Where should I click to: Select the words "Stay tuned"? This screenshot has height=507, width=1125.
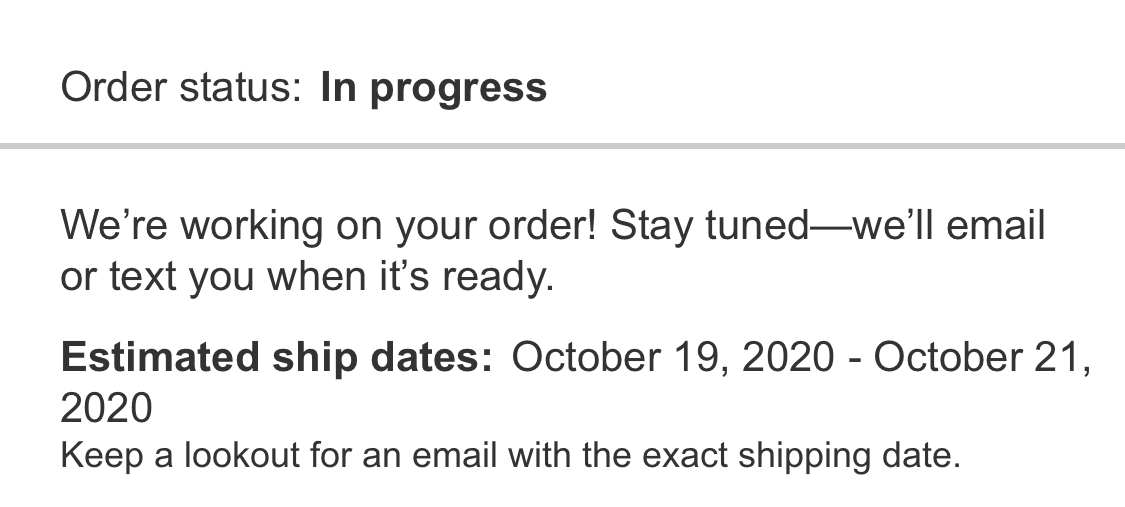708,226
